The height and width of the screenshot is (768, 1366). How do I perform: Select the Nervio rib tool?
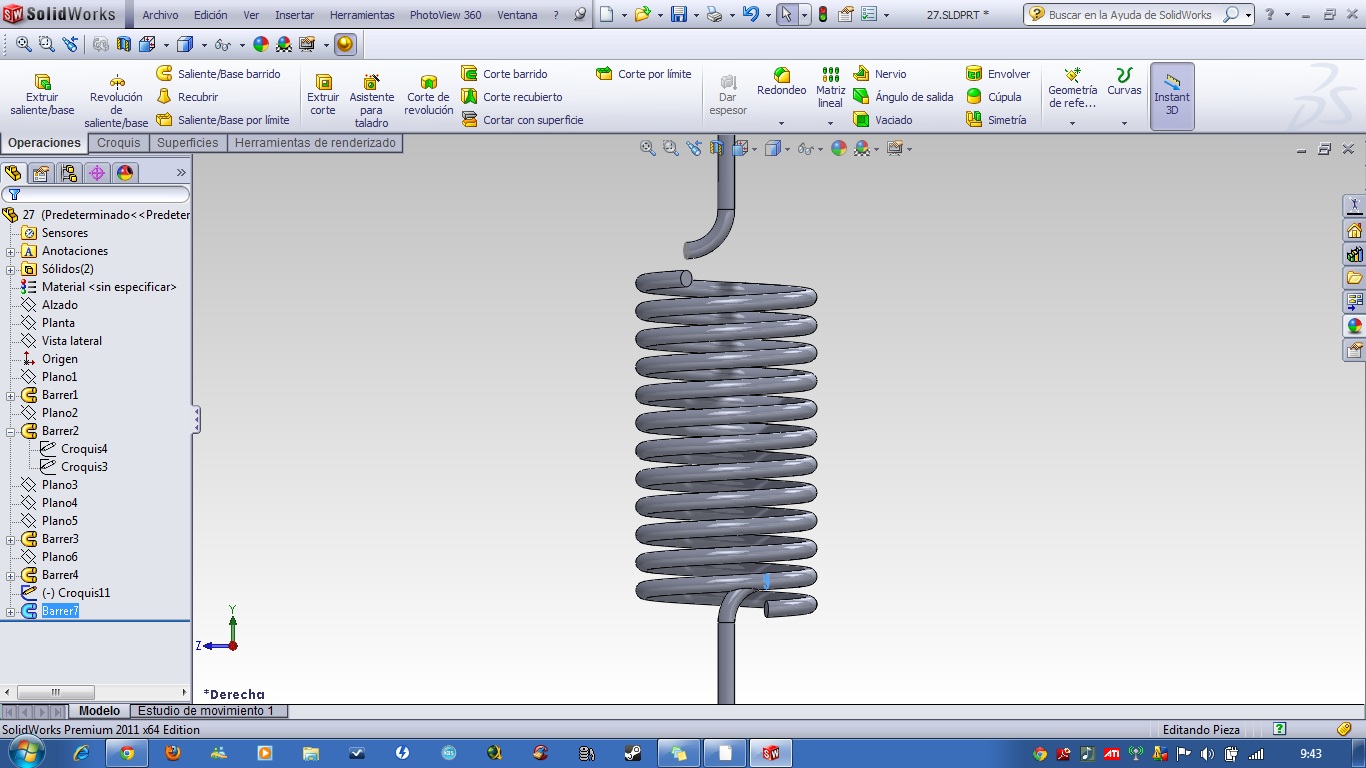(880, 74)
